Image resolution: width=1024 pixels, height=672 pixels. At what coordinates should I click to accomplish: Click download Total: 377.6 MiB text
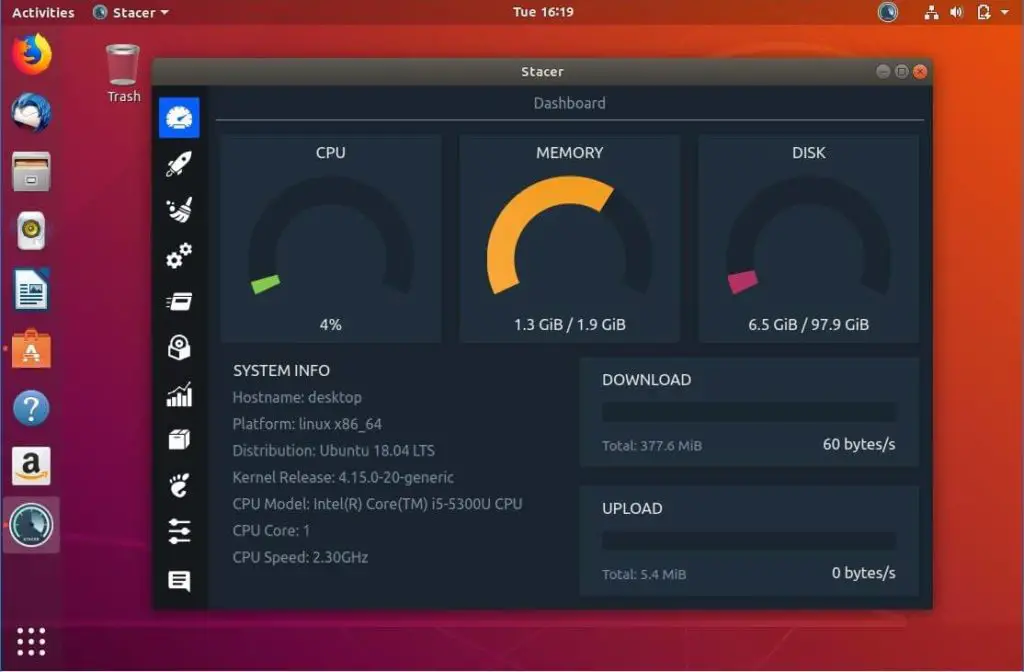point(652,446)
